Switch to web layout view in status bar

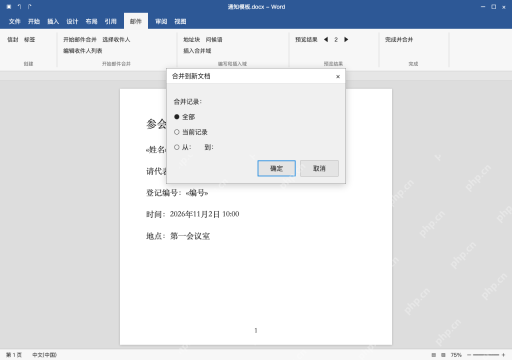[443, 355]
